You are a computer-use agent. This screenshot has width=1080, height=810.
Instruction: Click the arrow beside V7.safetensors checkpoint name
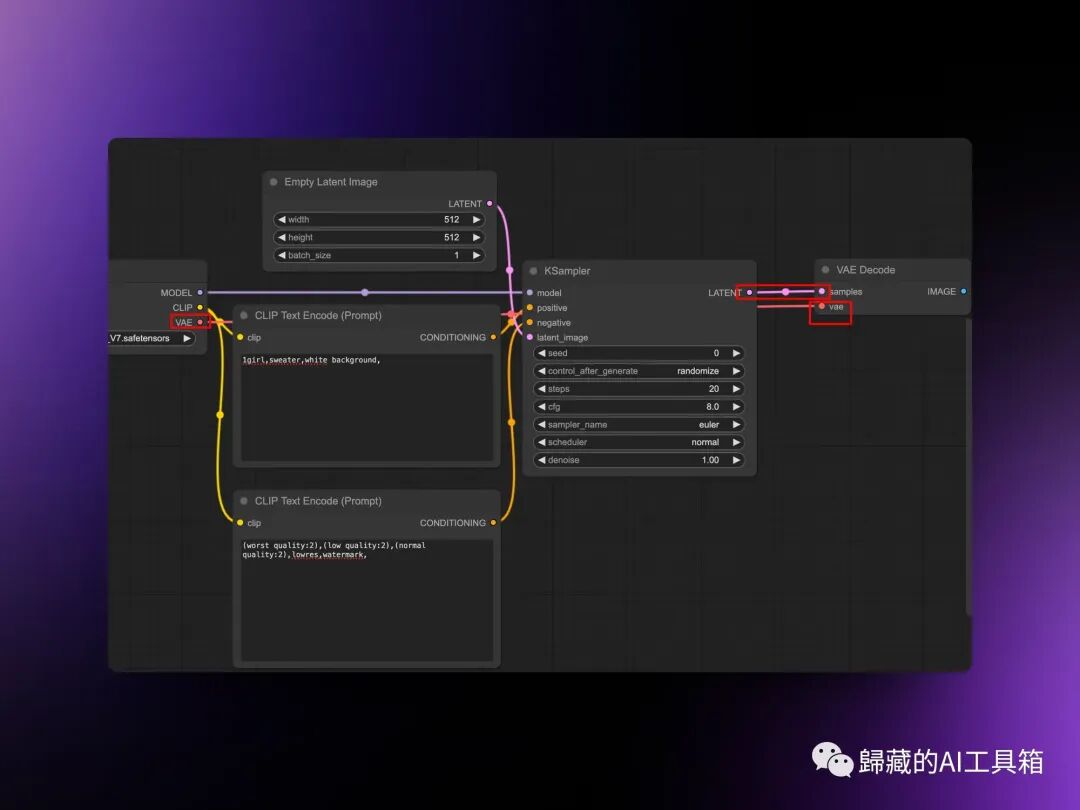pos(187,338)
